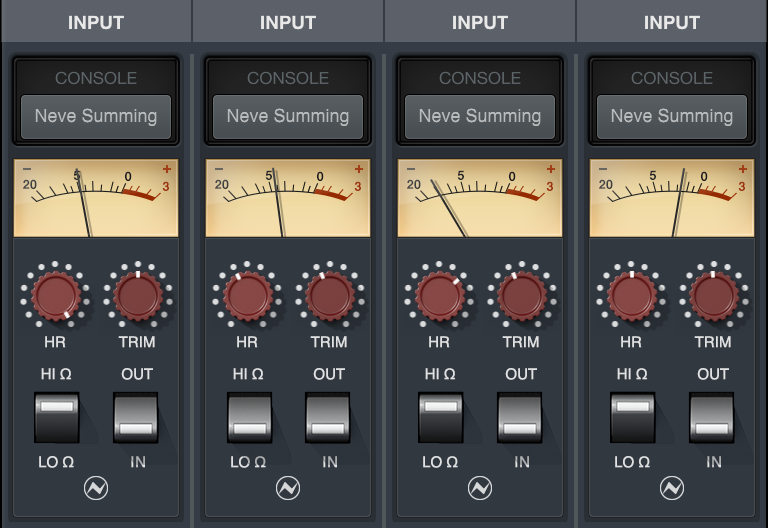Click the OUT label in fourth channel
The width and height of the screenshot is (768, 528).
(713, 374)
